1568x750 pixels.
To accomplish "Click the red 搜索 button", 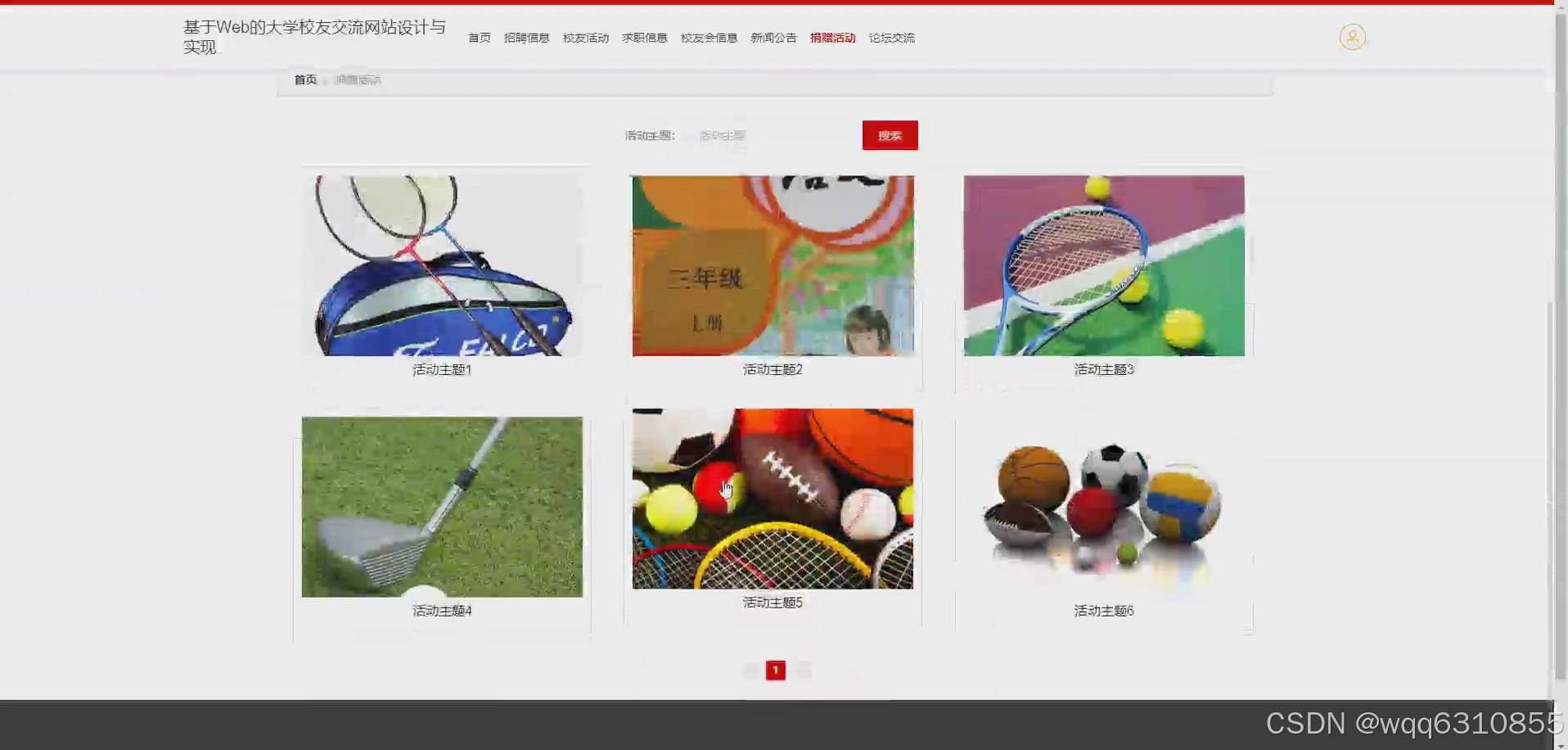I will [890, 135].
